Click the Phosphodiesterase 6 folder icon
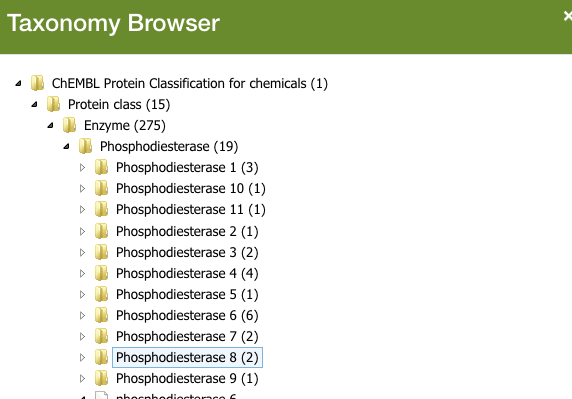This screenshot has height=399, width=572. 102,315
